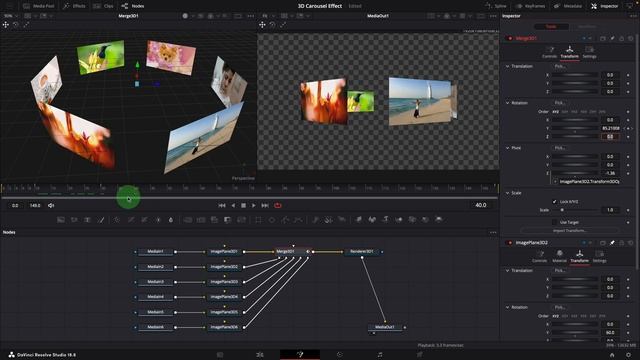Select the ImagePlane3D4 node

click(224, 297)
